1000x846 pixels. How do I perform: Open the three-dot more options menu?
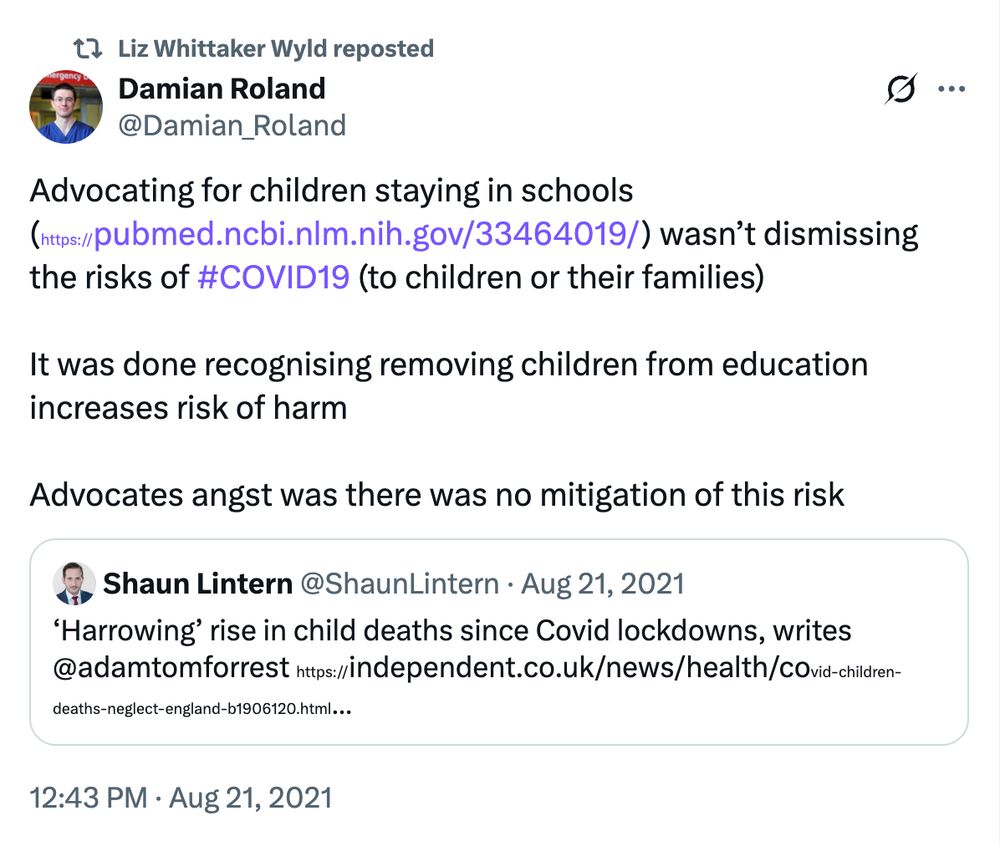952,89
